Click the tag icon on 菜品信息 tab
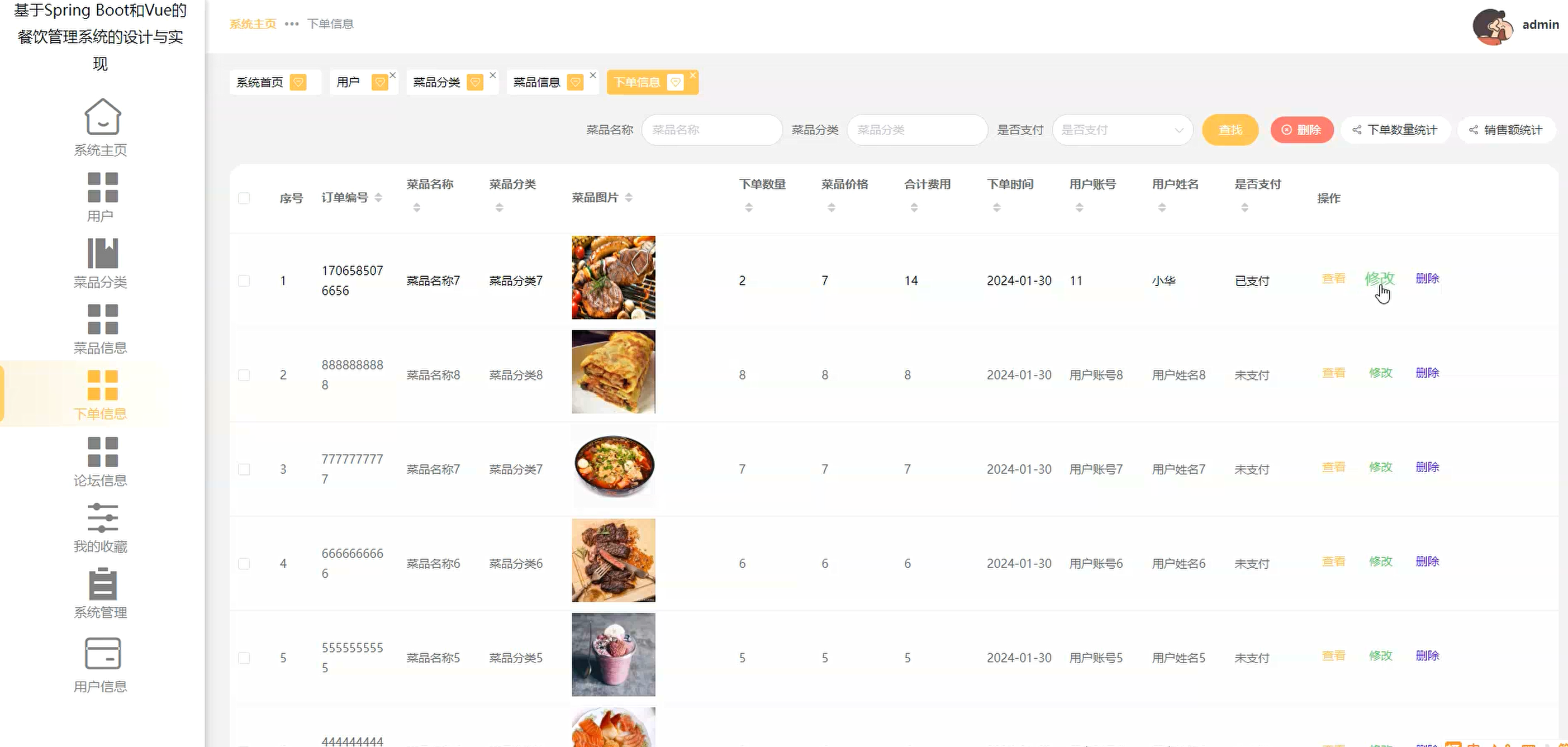1568x747 pixels. (x=575, y=82)
